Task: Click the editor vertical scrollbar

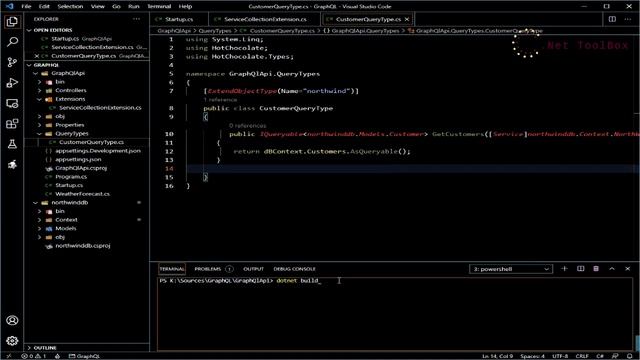Action: (637, 148)
